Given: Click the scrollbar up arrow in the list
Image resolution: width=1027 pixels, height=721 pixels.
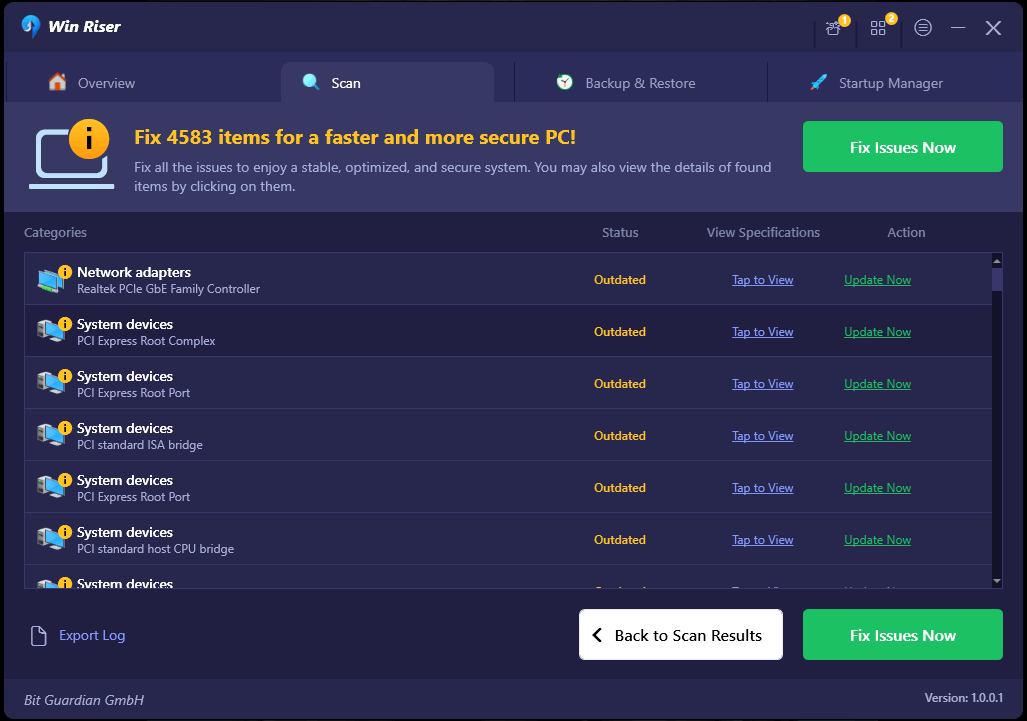Looking at the screenshot, I should [996, 261].
